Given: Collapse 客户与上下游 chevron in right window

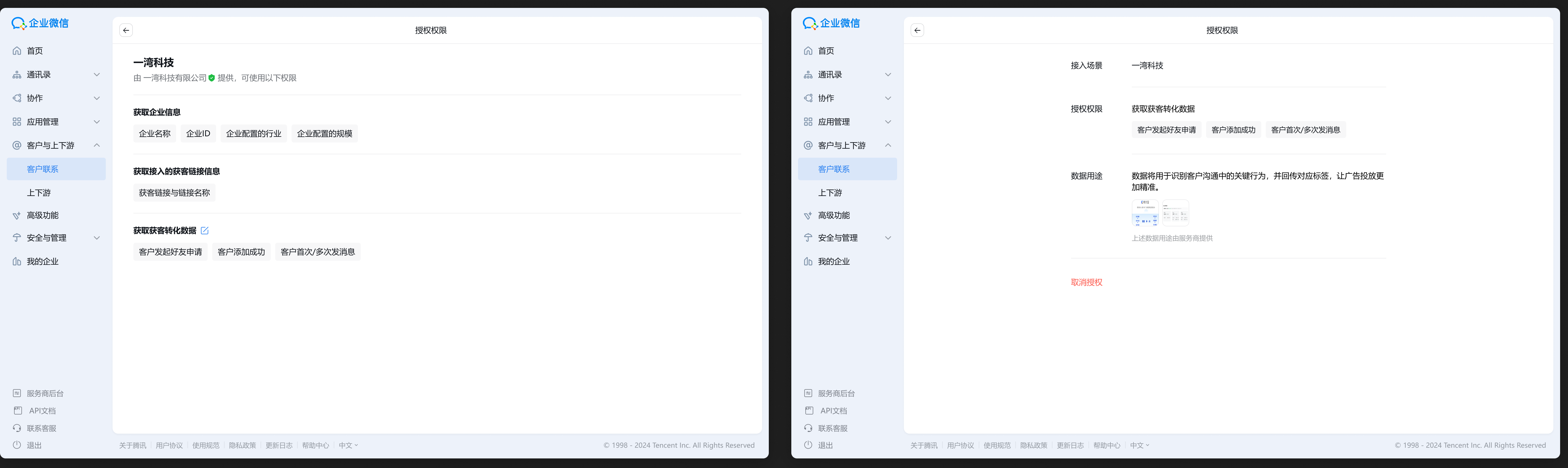Looking at the screenshot, I should click(888, 145).
